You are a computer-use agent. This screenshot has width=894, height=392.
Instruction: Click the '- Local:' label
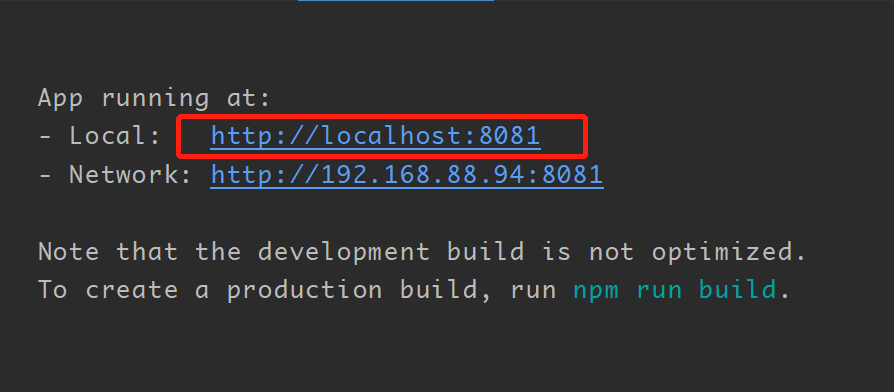pos(100,136)
